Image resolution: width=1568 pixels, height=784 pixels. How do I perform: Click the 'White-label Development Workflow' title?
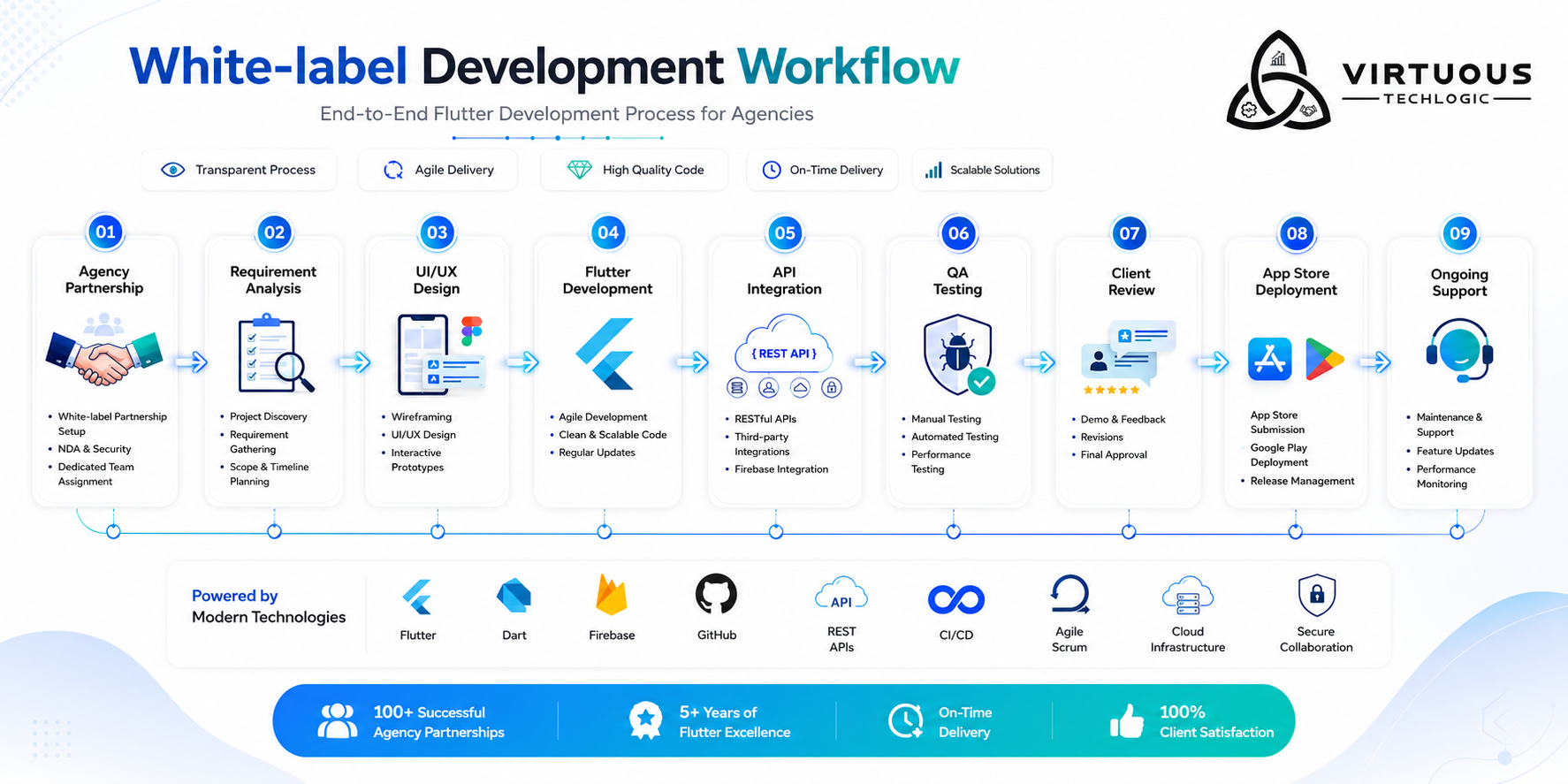tap(544, 66)
